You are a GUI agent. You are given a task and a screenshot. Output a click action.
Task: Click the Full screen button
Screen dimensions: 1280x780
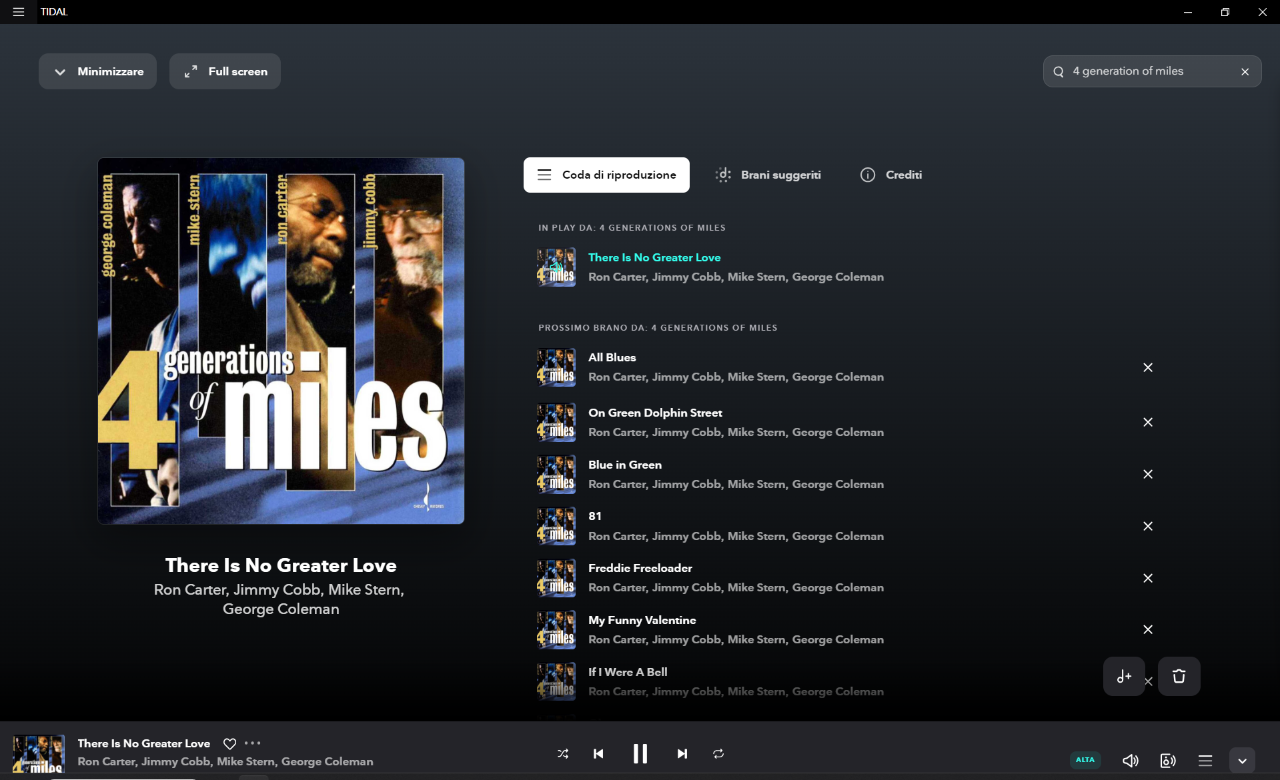tap(225, 72)
